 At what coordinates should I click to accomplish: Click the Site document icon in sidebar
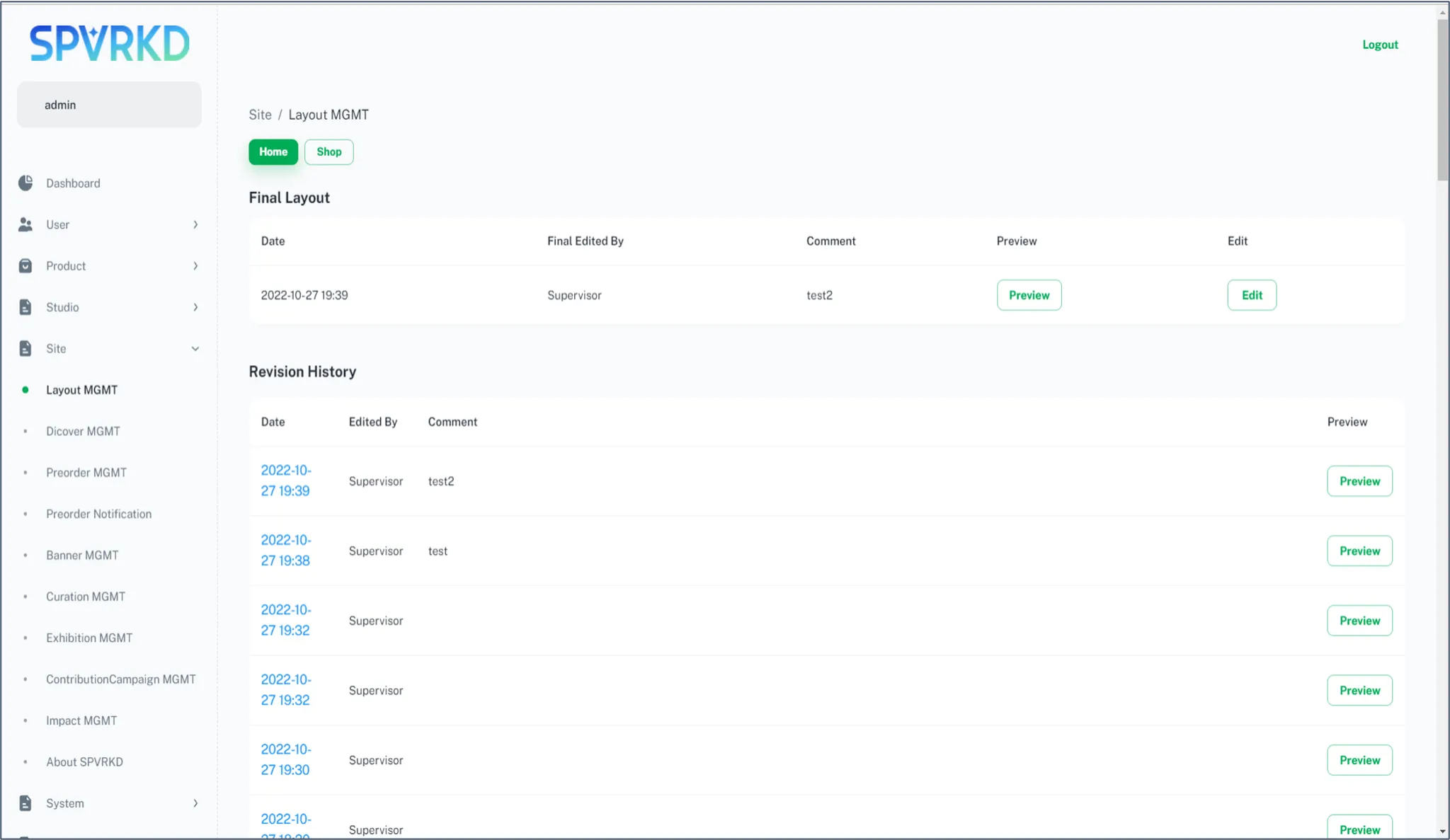click(25, 349)
